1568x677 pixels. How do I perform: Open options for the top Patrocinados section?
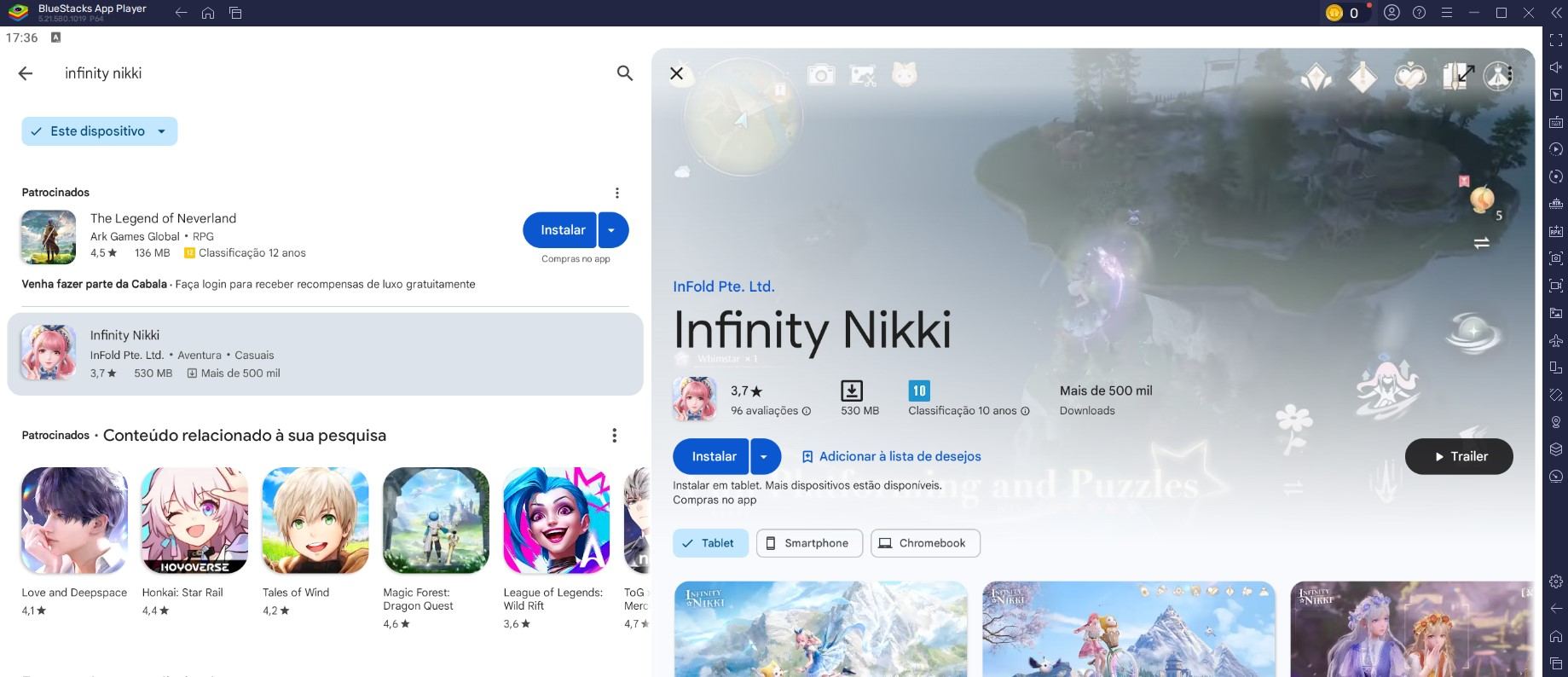coord(617,193)
